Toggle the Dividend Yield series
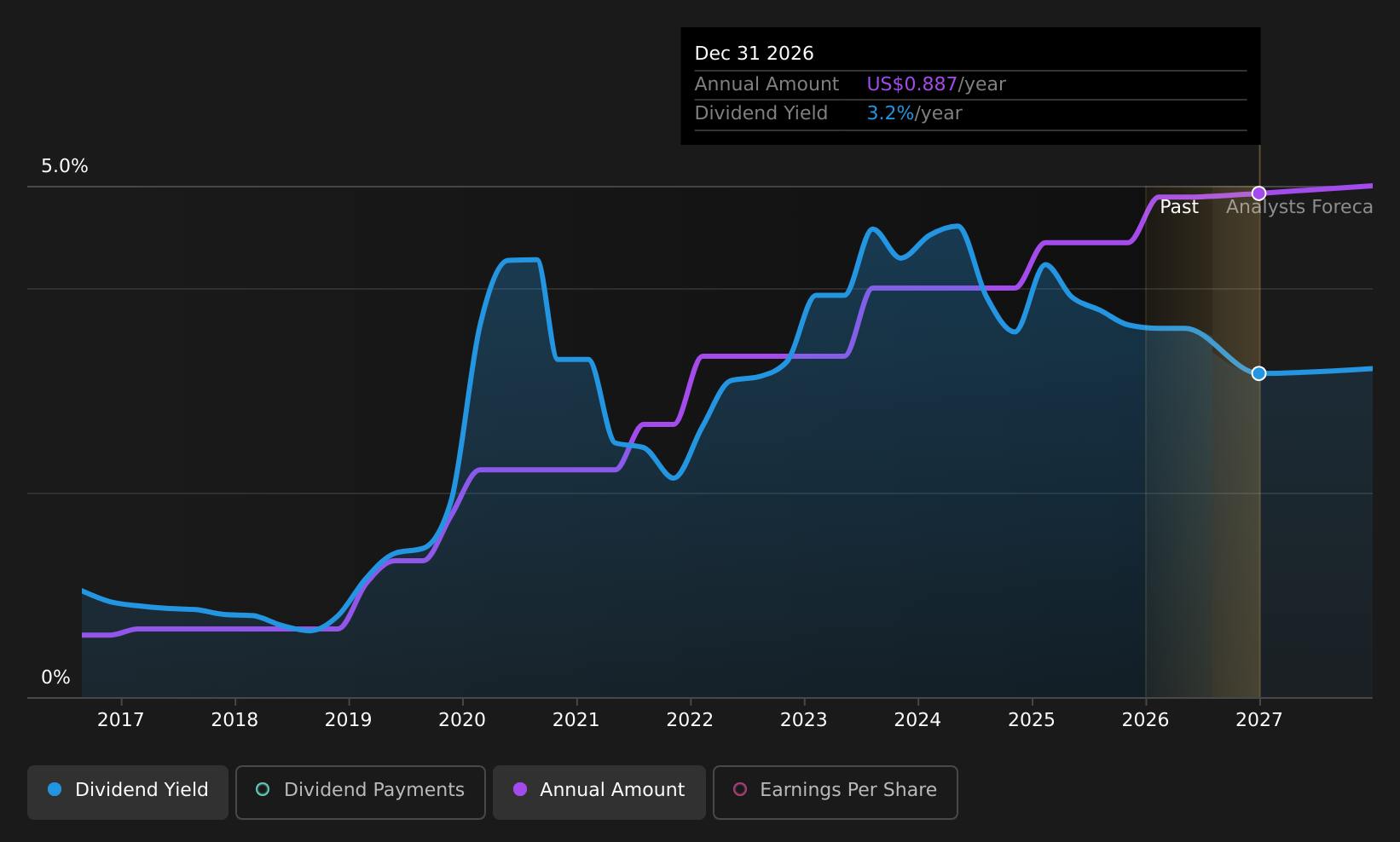 [x=128, y=792]
